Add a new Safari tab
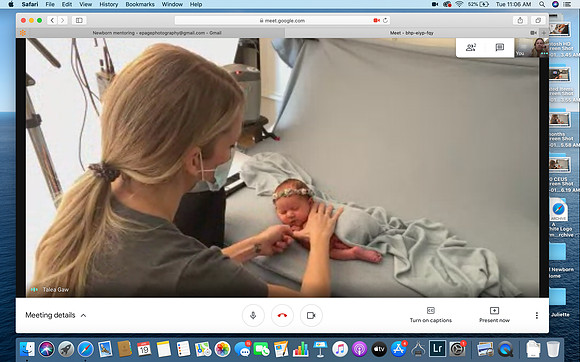Viewport: 580px width, 362px height. (x=544, y=33)
